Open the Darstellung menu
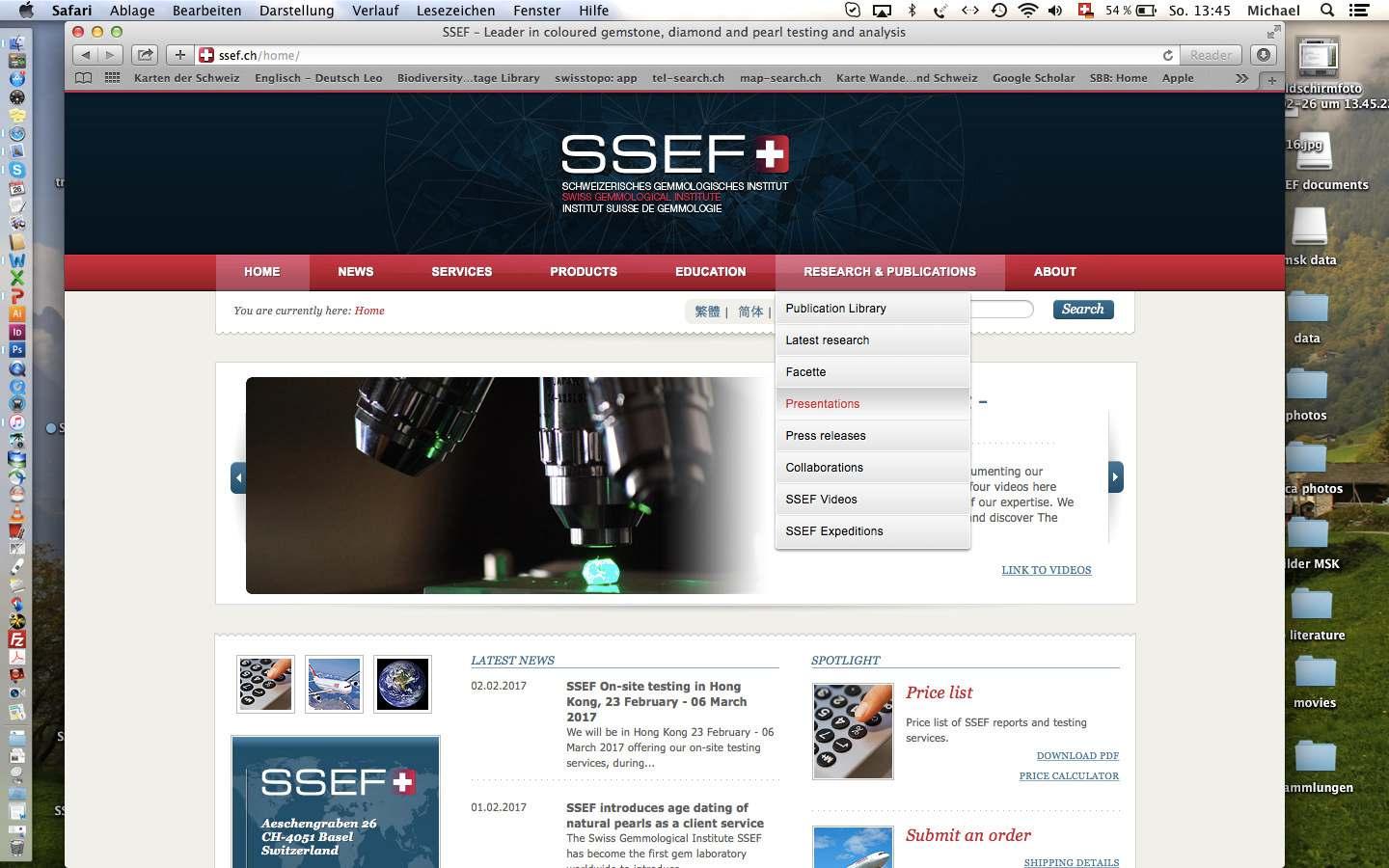Screen dimensions: 1389x868 coord(296,11)
